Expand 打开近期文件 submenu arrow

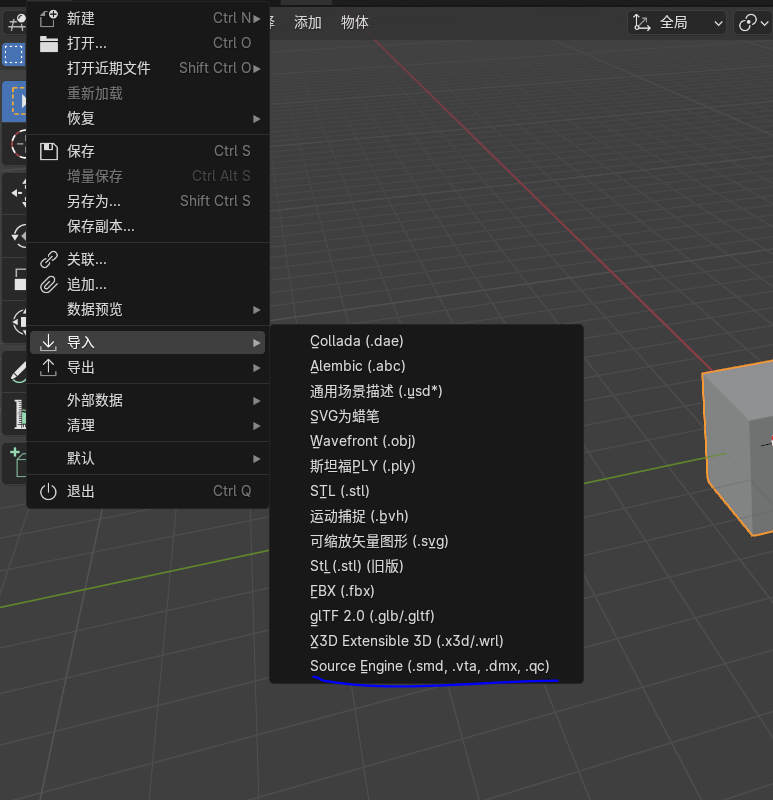click(257, 68)
